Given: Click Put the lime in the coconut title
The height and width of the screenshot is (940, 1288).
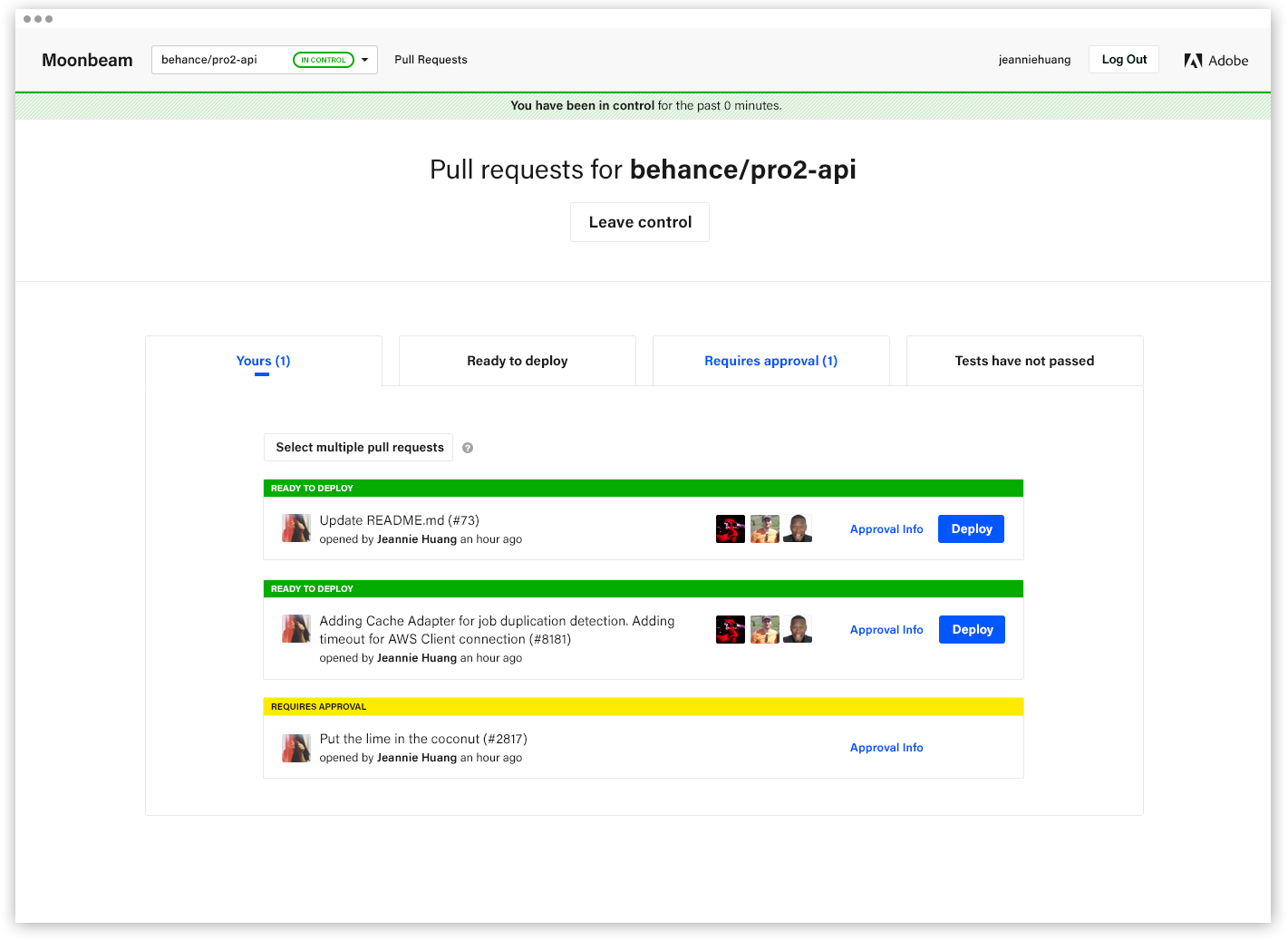Looking at the screenshot, I should pyautogui.click(x=423, y=739).
